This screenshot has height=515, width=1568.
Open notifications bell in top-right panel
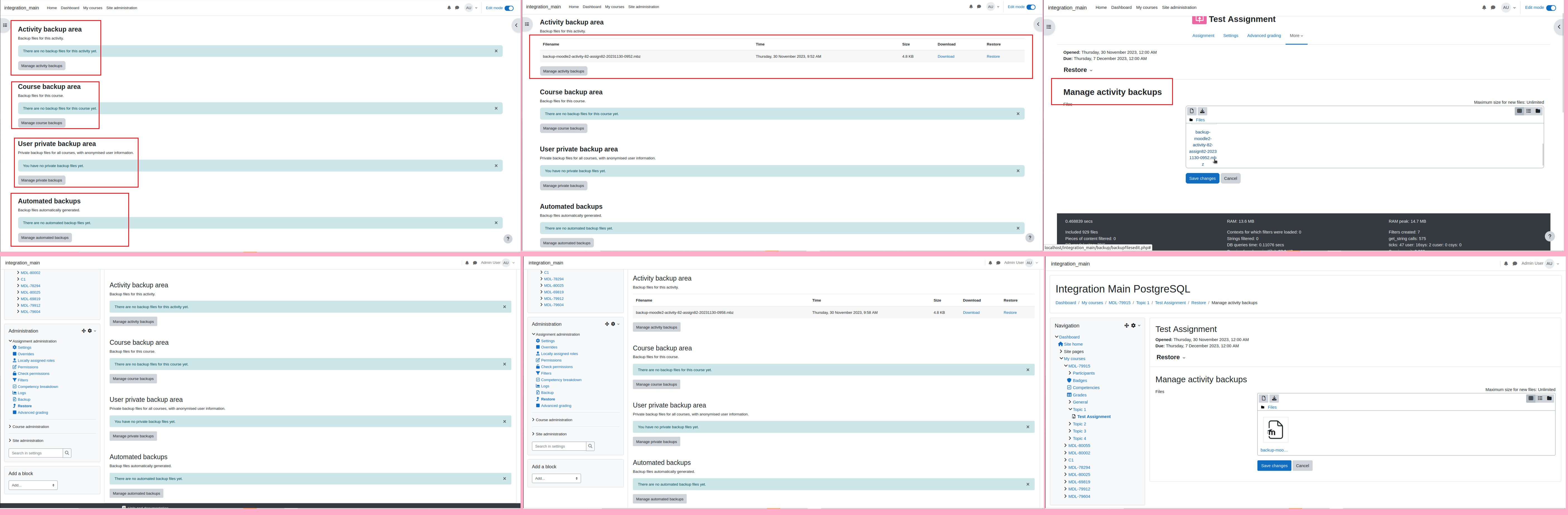pyautogui.click(x=1484, y=8)
